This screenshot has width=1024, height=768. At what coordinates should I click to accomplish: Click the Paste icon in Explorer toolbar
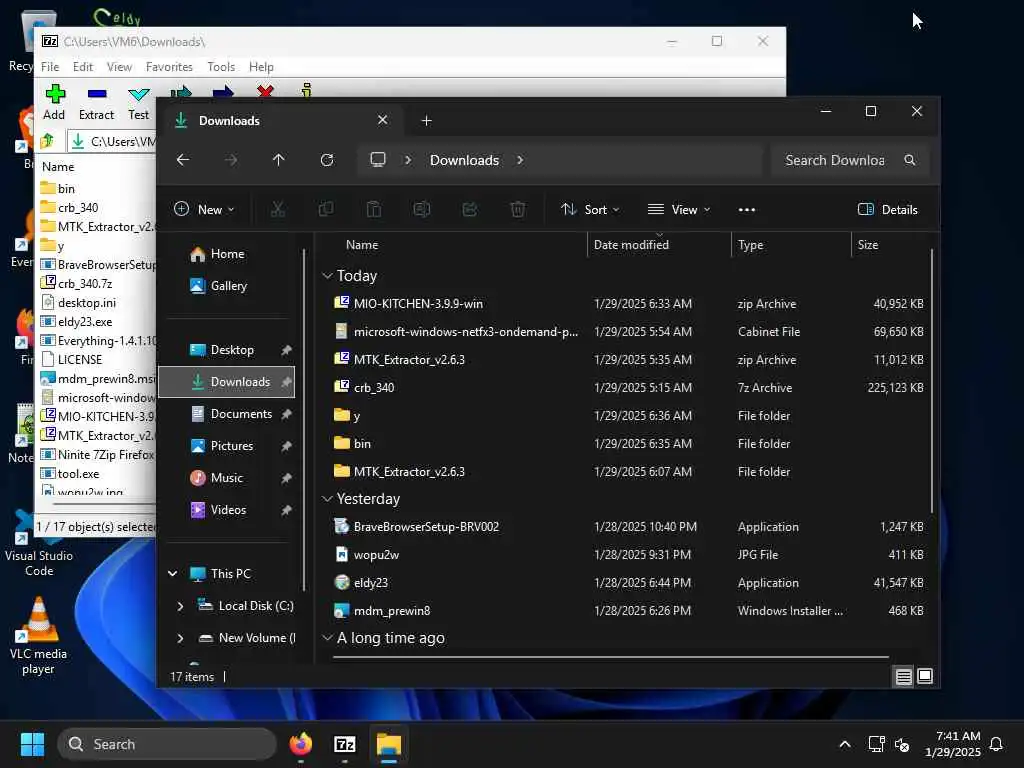coord(374,209)
